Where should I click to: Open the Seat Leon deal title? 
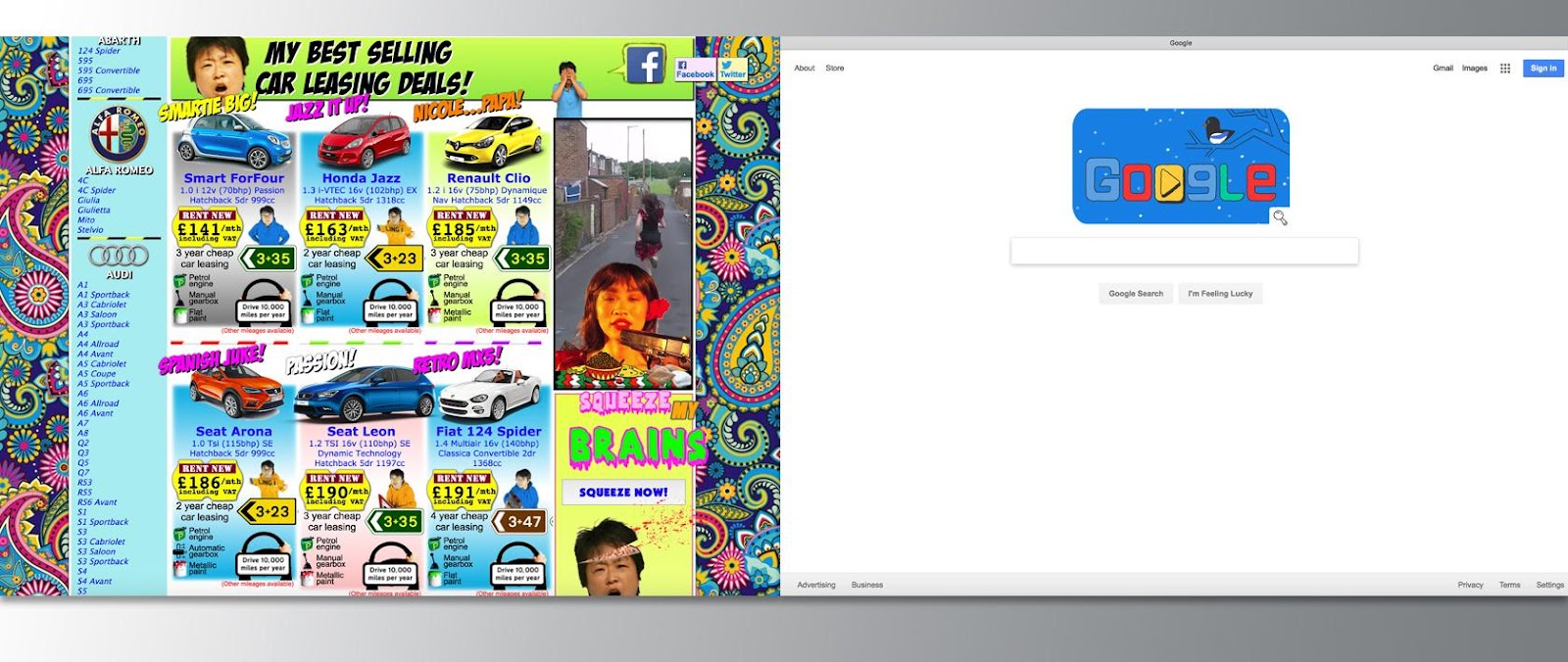362,431
